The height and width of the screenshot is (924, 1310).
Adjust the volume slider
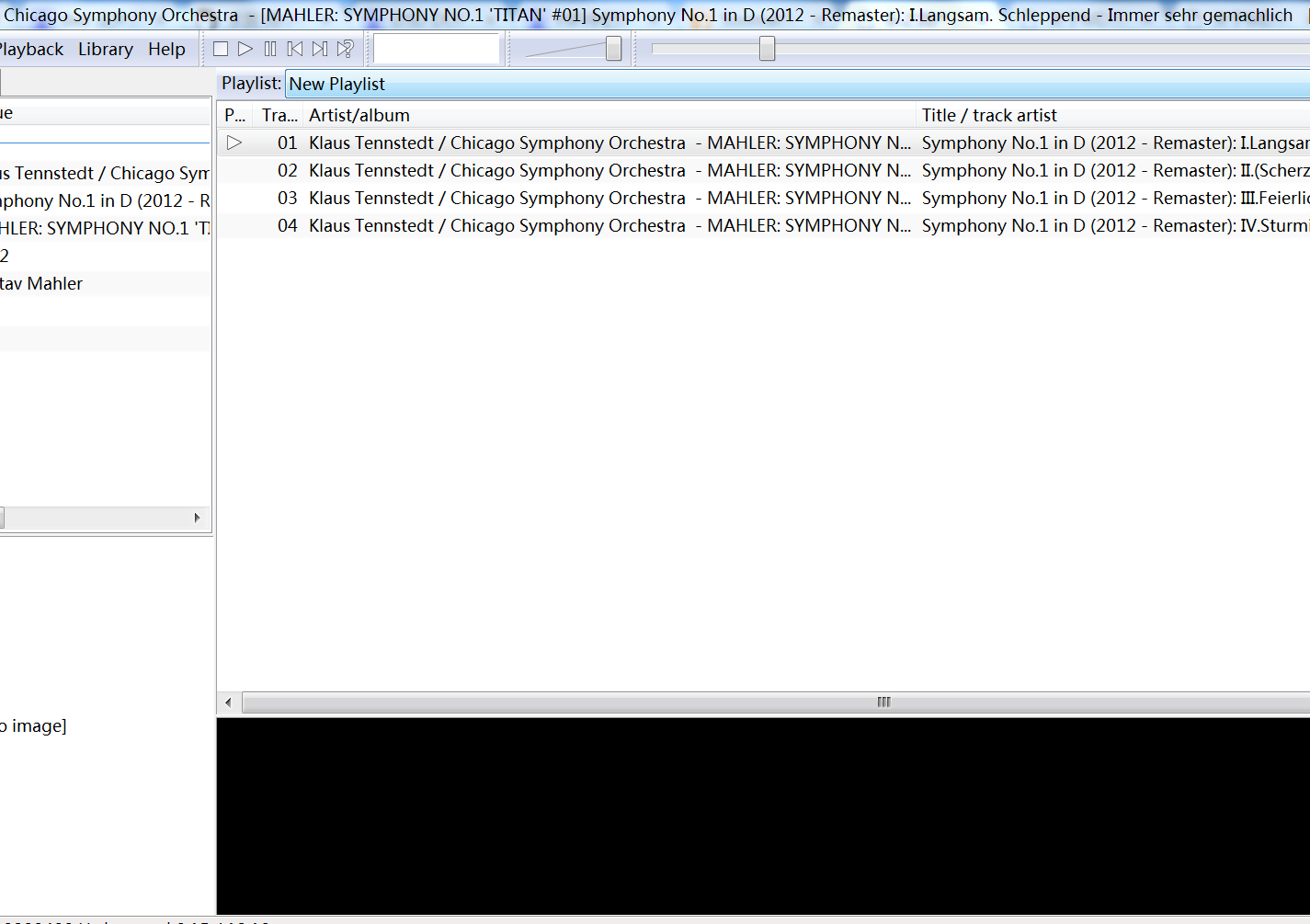pyautogui.click(x=614, y=49)
